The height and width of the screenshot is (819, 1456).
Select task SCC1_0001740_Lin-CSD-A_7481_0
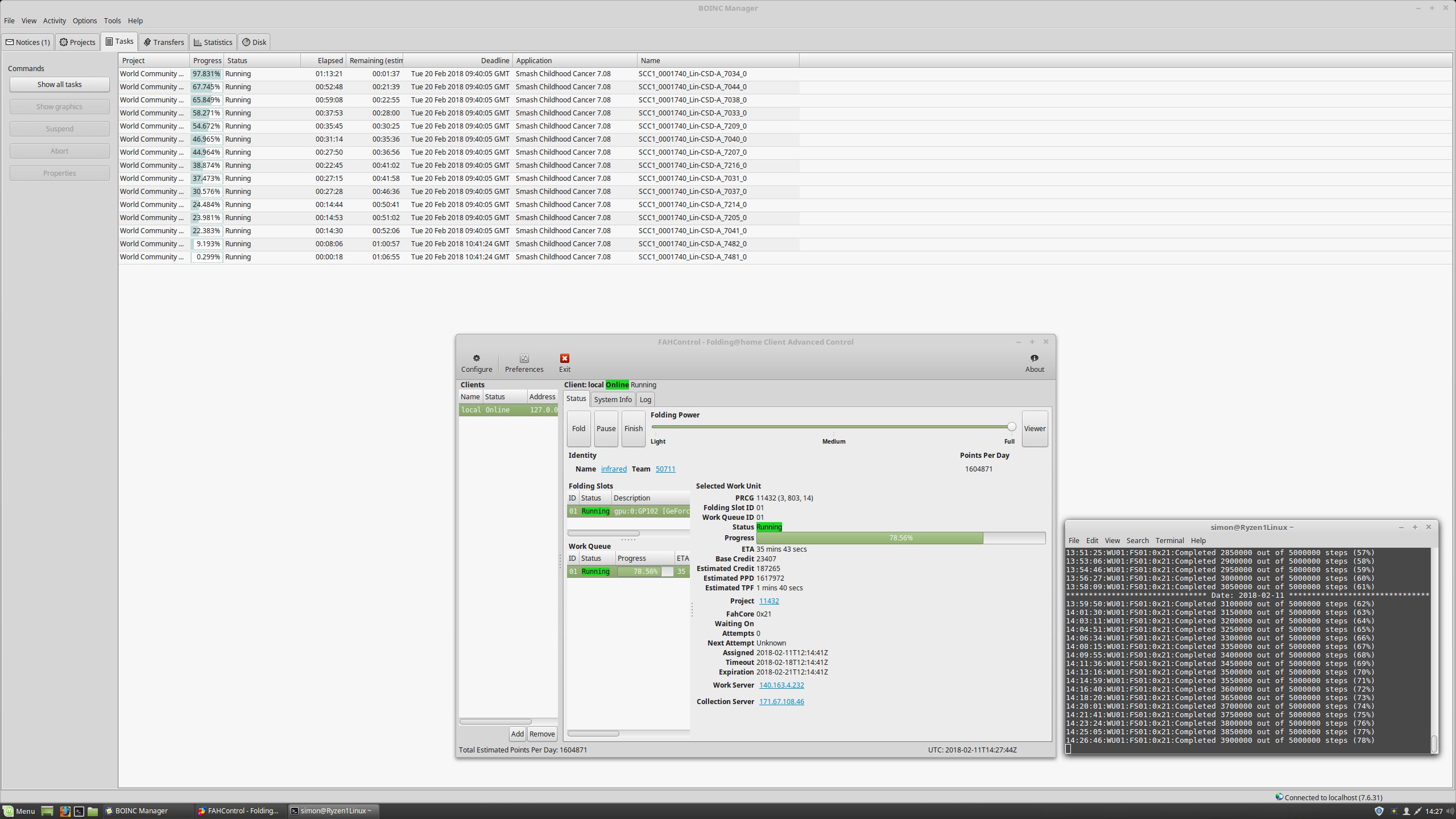(459, 257)
